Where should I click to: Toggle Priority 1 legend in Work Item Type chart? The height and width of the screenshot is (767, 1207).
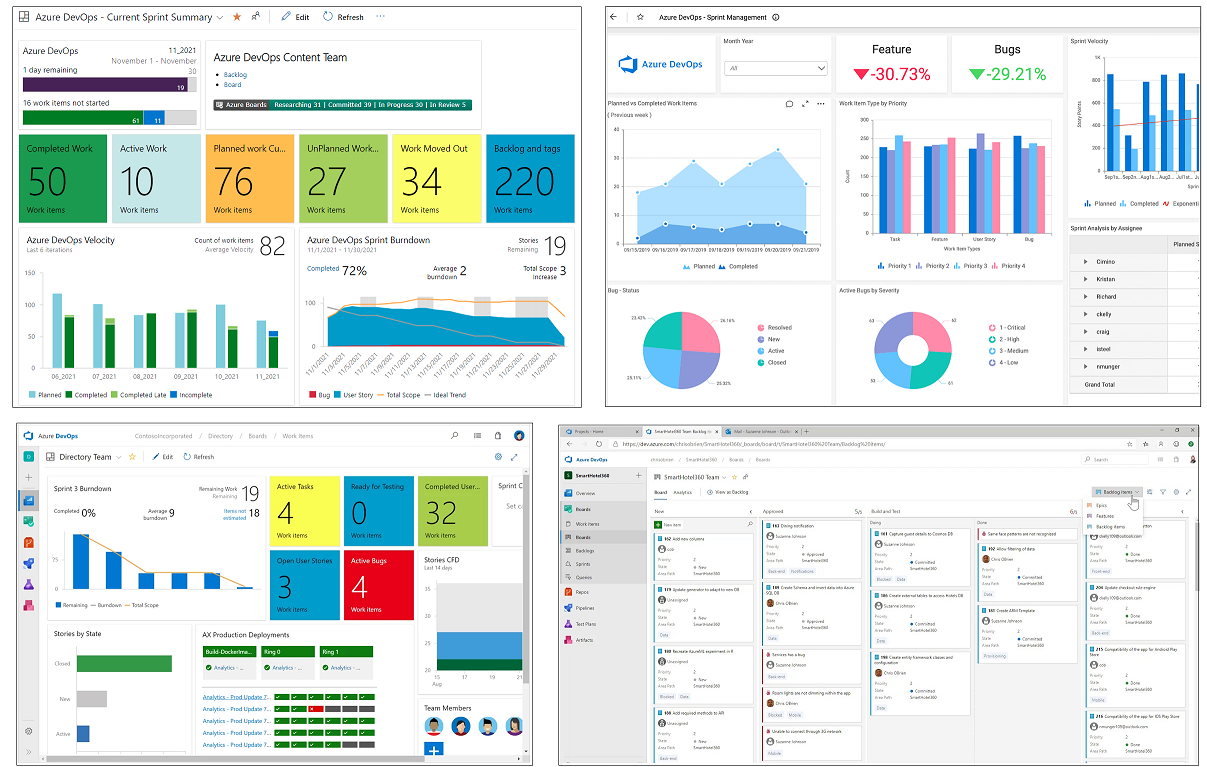(894, 266)
